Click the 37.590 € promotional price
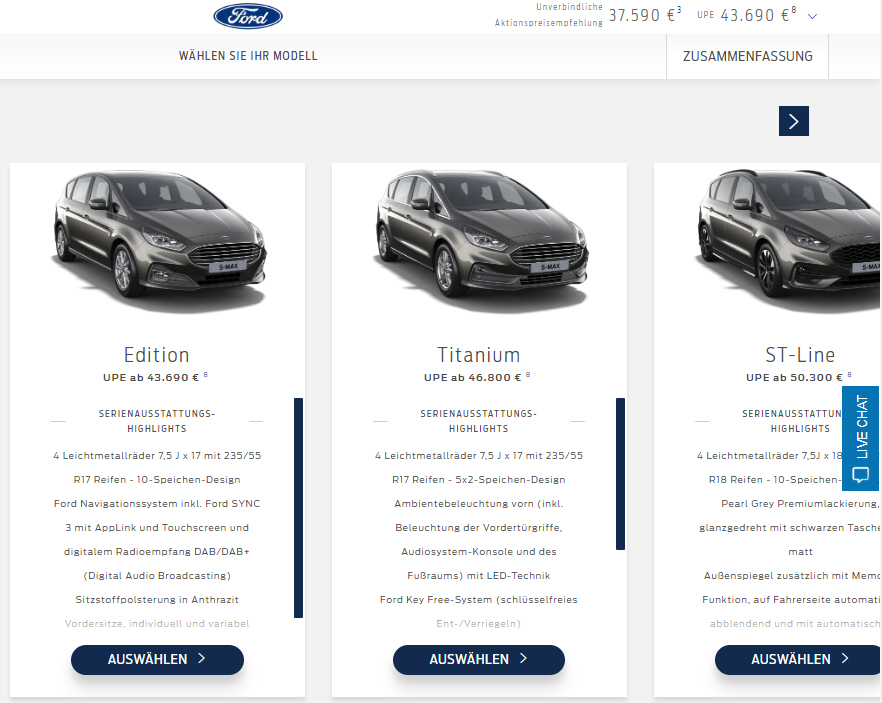This screenshot has width=882, height=703. (x=642, y=15)
